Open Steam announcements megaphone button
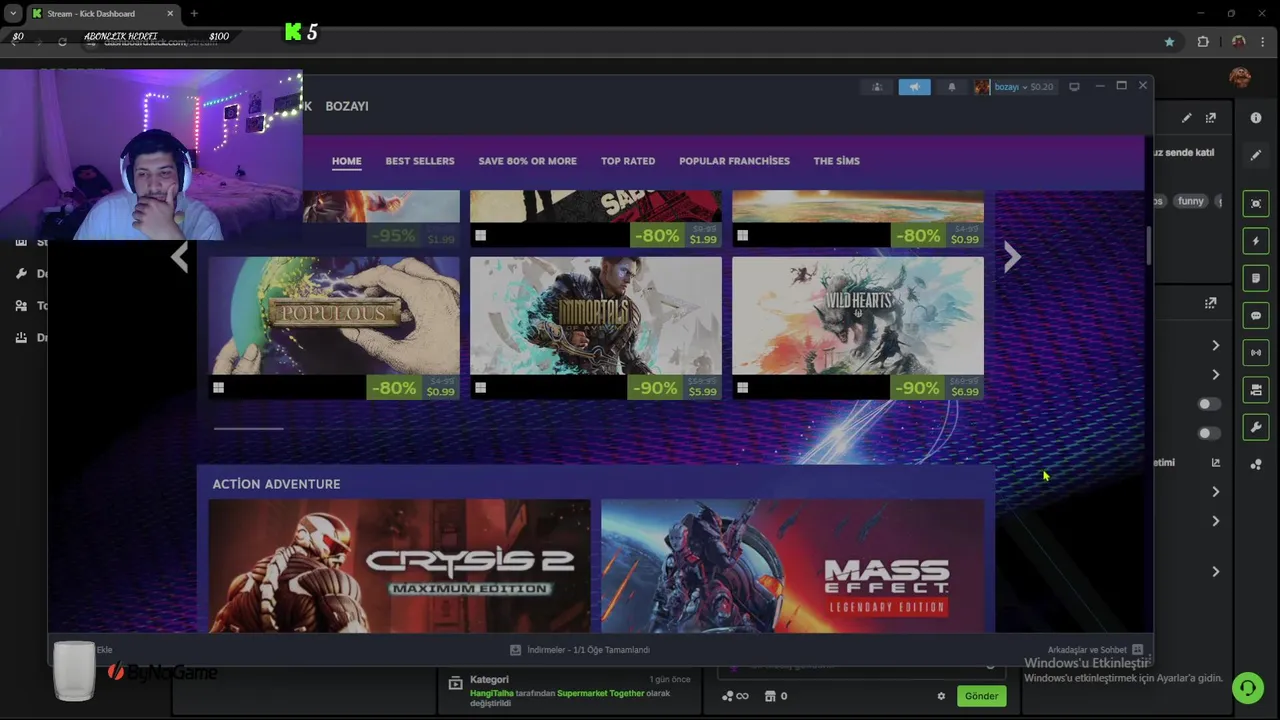Image resolution: width=1280 pixels, height=720 pixels. (x=914, y=87)
